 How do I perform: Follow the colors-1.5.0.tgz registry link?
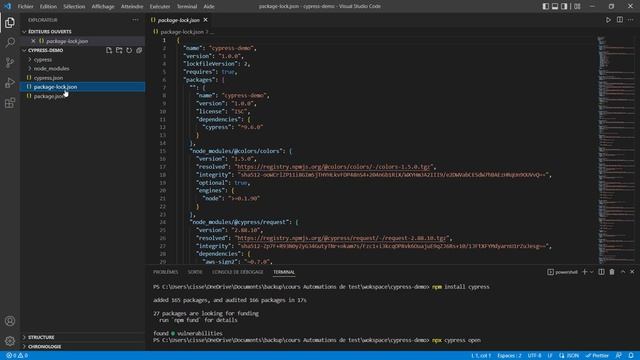tap(334, 167)
